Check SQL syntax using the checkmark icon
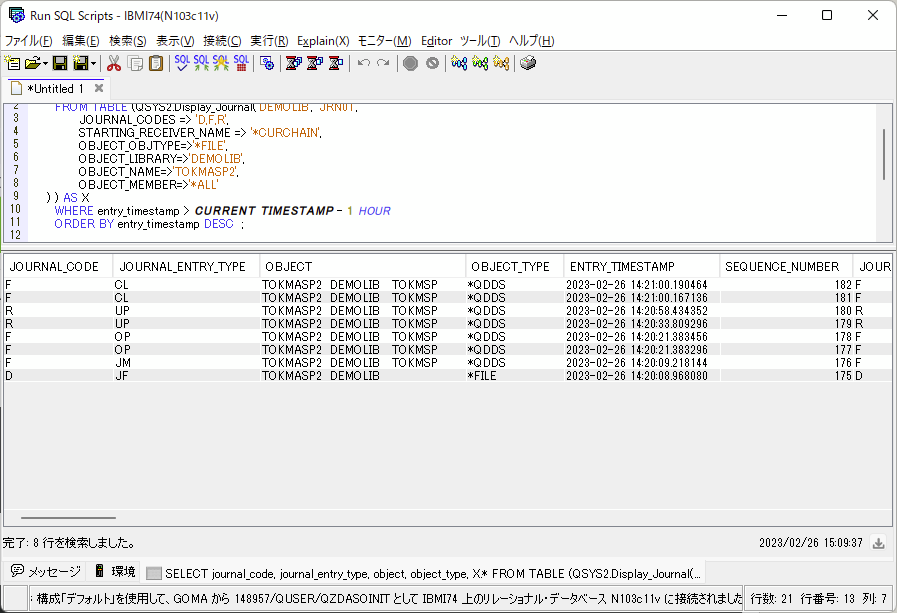The image size is (897, 613). [180, 63]
